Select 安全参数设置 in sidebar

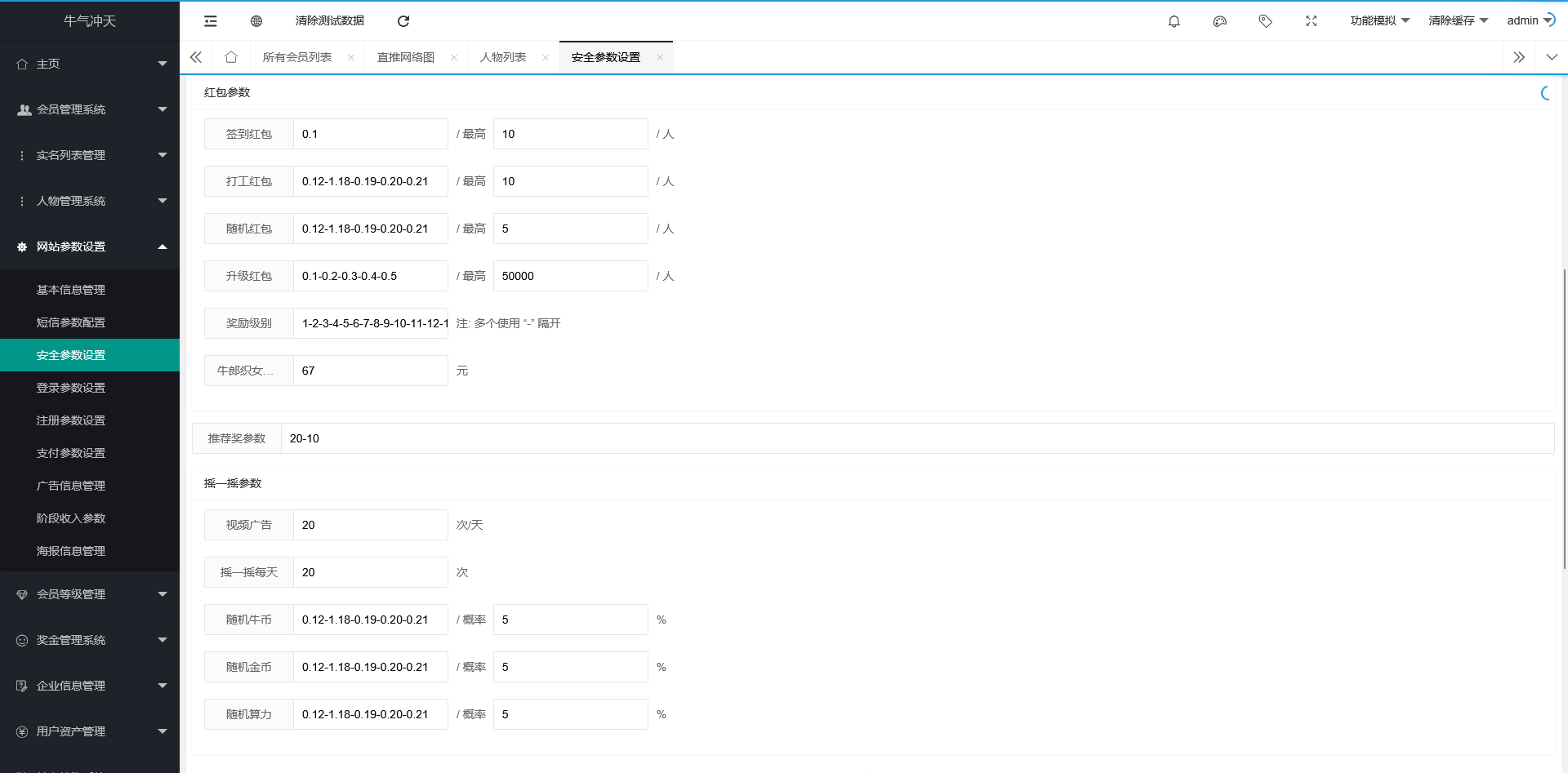click(x=90, y=355)
